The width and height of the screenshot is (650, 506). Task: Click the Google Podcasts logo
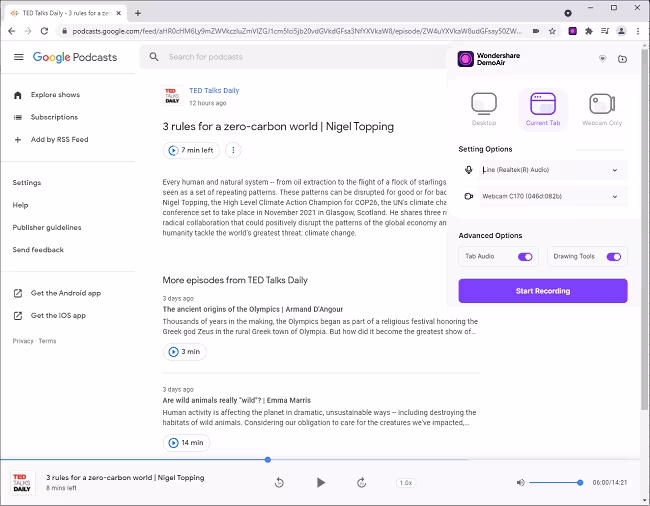coord(75,57)
